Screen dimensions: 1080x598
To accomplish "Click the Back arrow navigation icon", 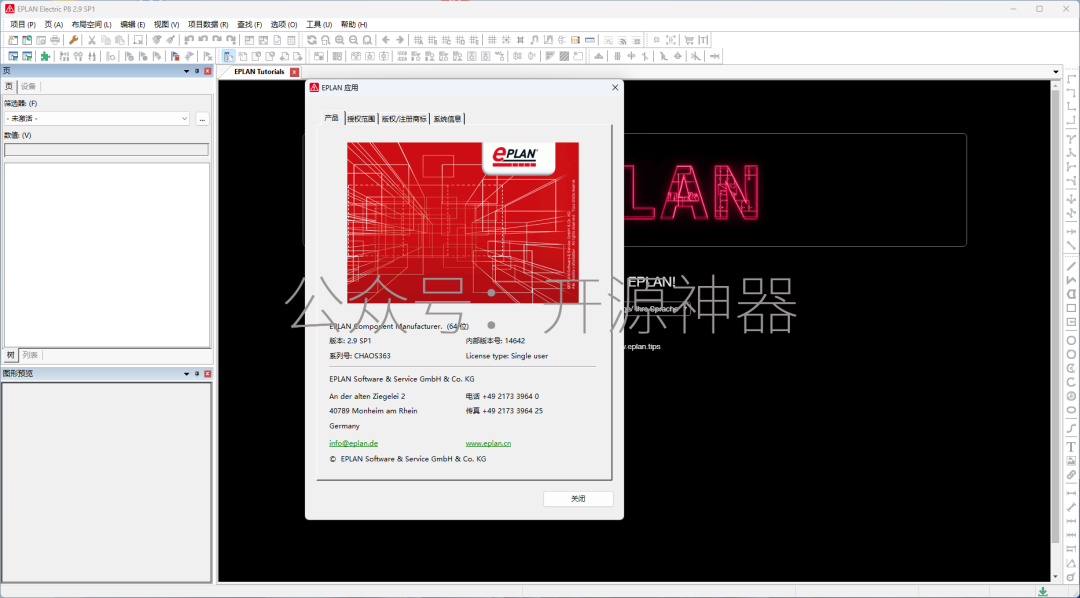I will pyautogui.click(x=386, y=40).
